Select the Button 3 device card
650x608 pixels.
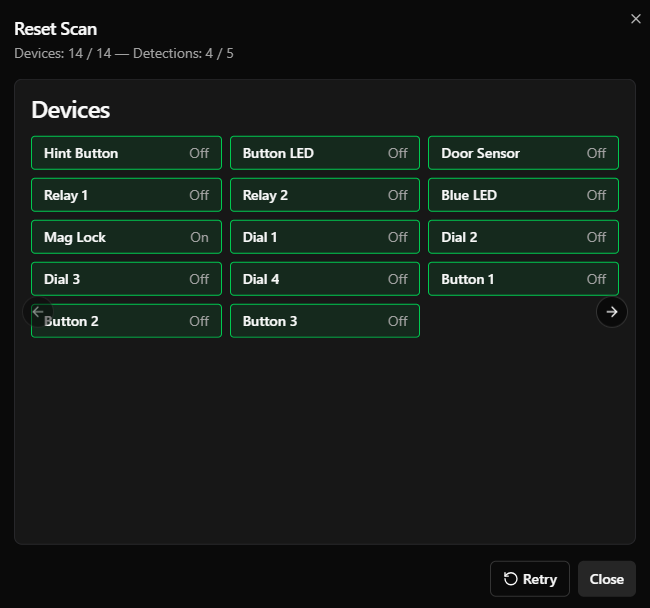[325, 321]
